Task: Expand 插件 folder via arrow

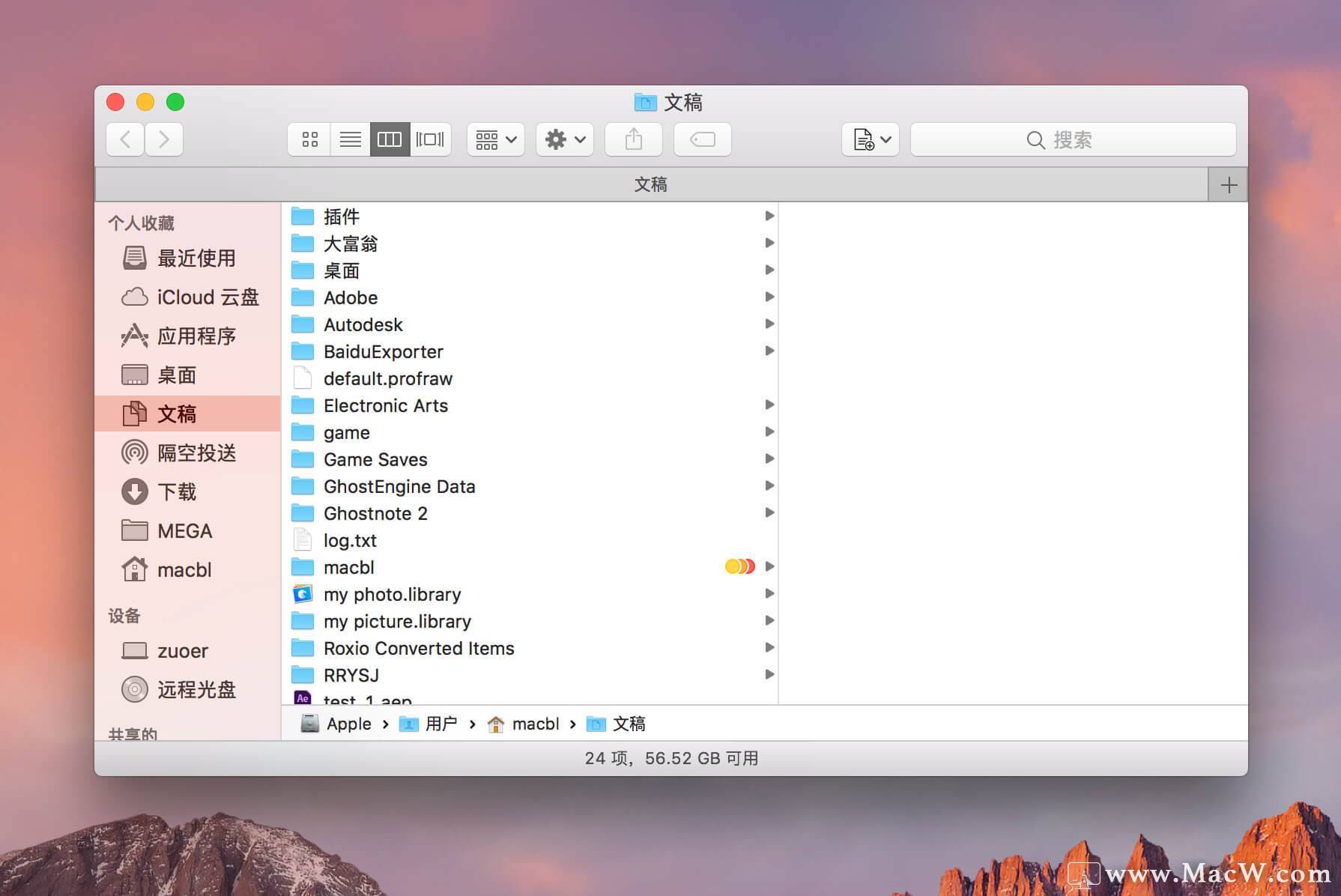Action: tap(769, 216)
